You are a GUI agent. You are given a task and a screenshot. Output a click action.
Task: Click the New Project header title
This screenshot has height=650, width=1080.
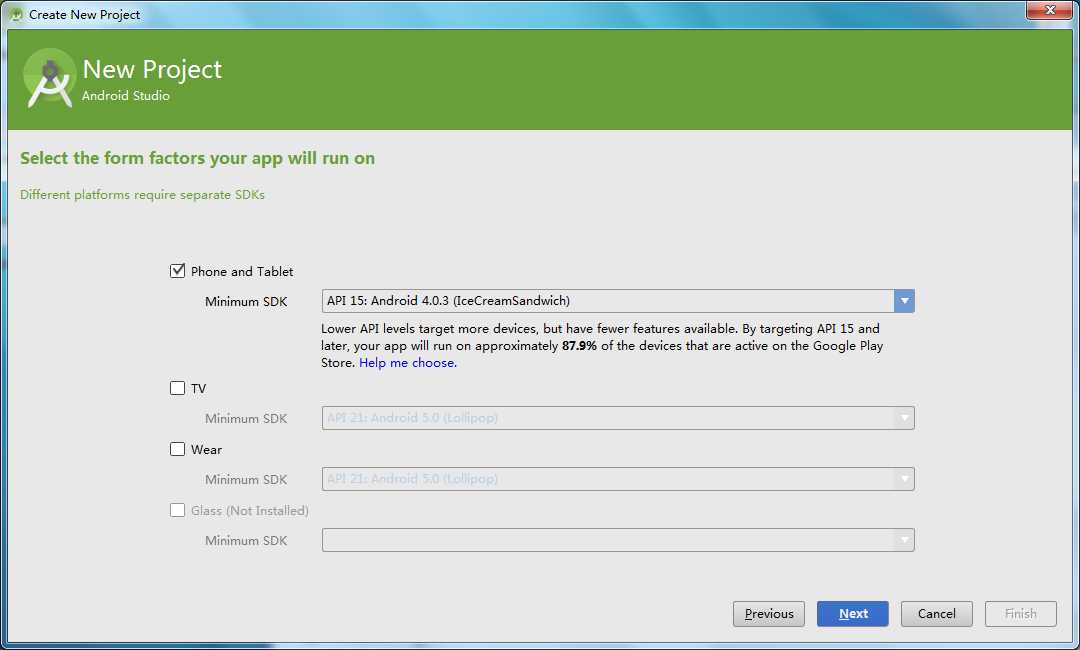[152, 69]
